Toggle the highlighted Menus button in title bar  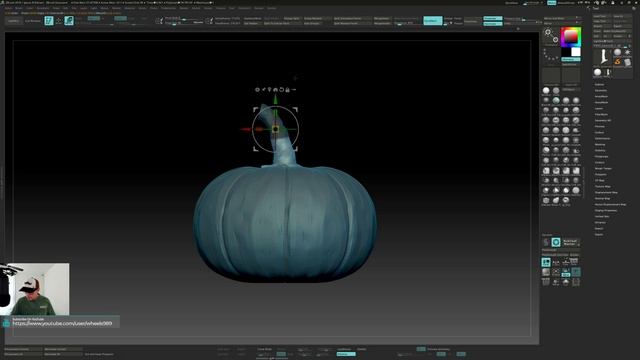[551, 3]
